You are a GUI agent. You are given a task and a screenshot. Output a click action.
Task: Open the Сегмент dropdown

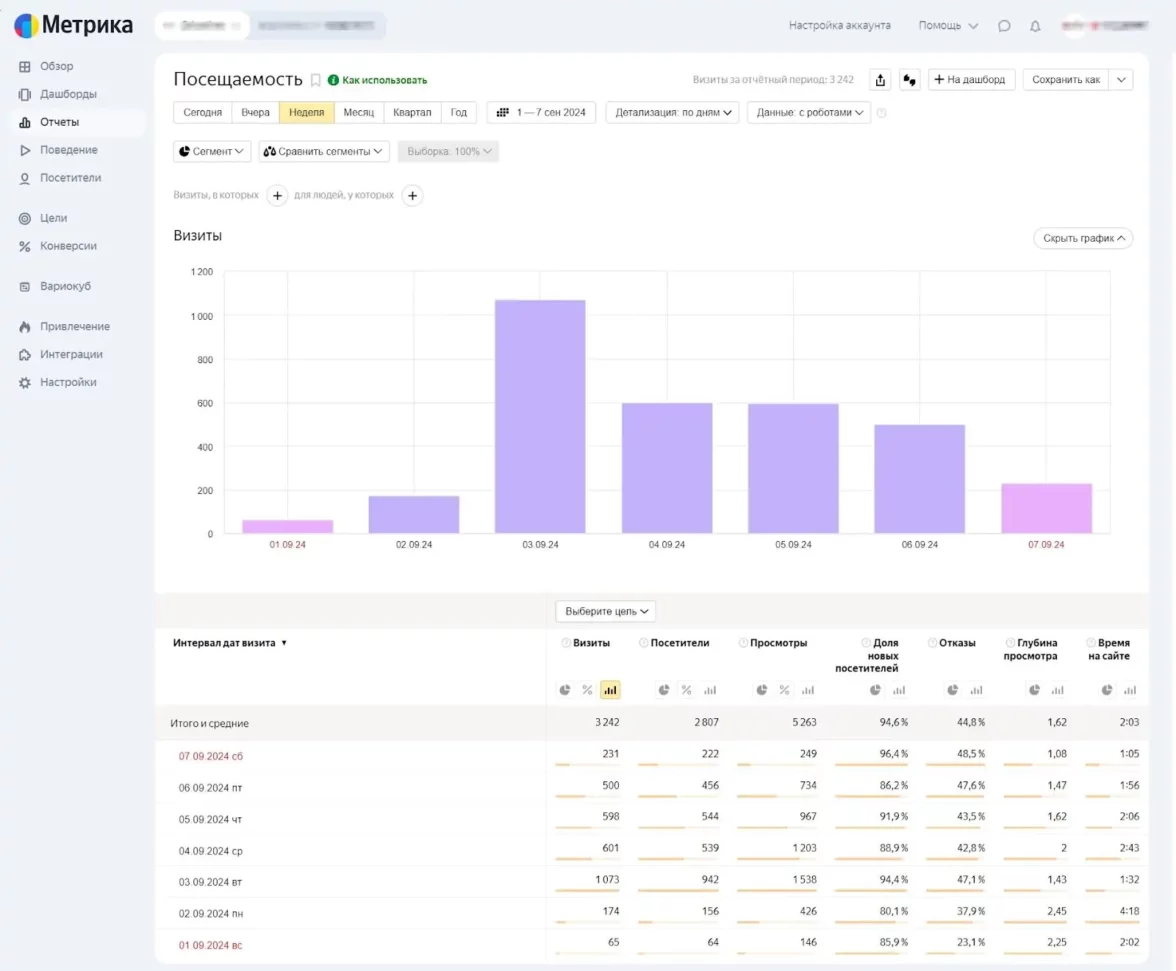click(x=212, y=152)
